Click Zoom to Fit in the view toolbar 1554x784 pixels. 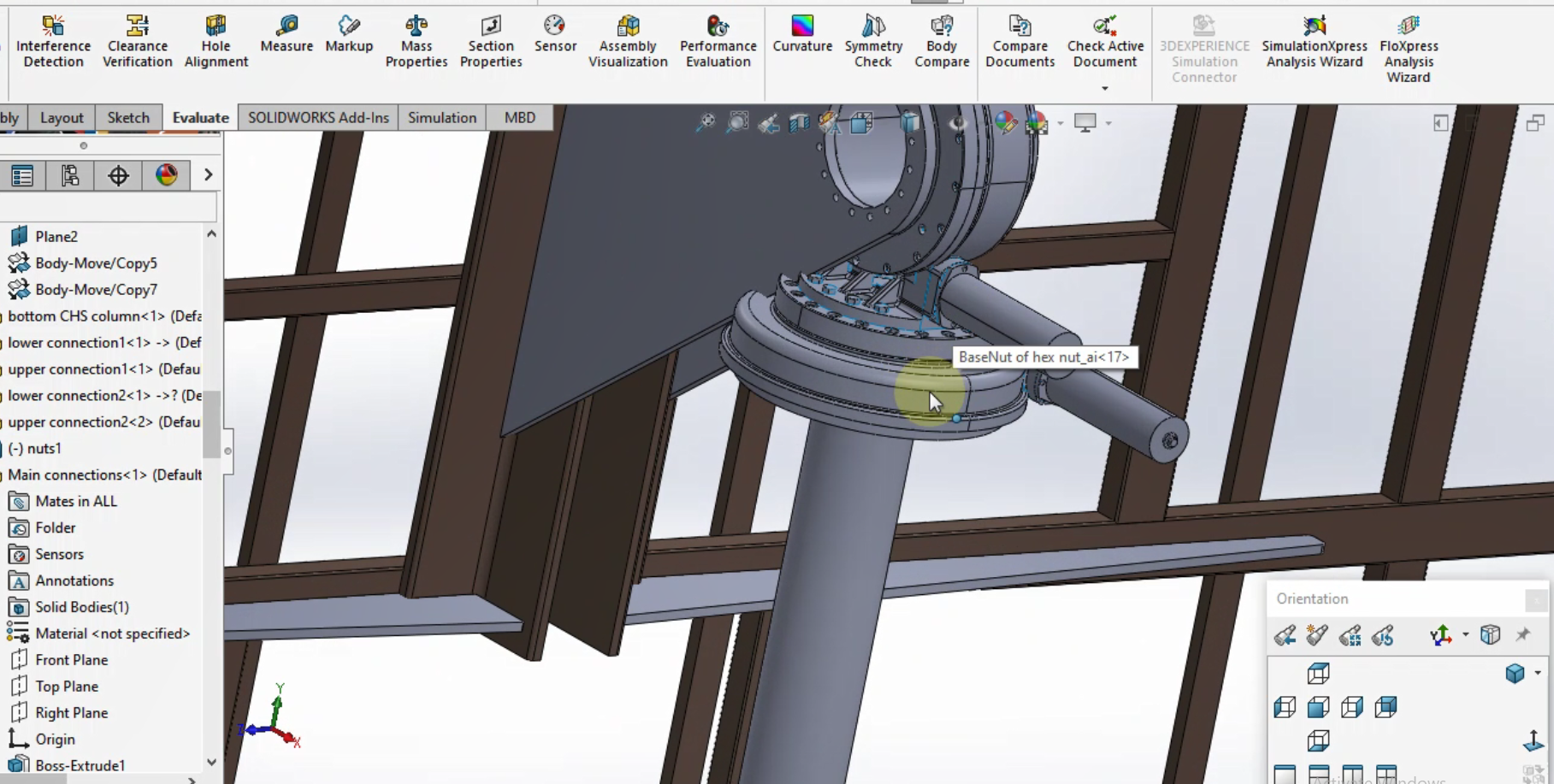tap(706, 123)
